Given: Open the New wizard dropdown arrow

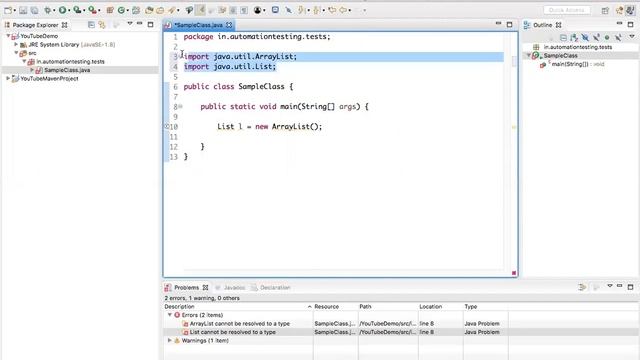Looking at the screenshot, I should pos(14,11).
